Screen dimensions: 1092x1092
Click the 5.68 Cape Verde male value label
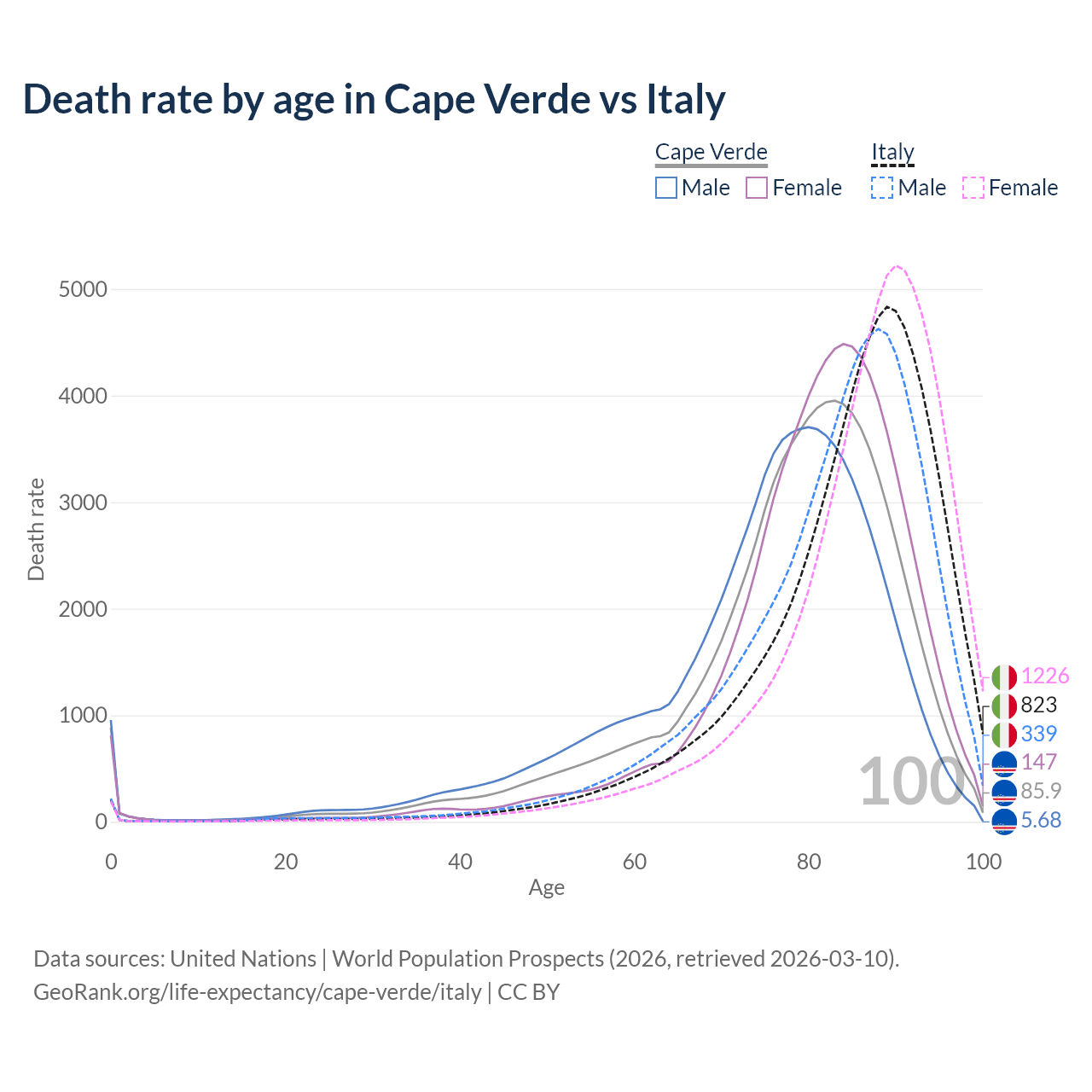[1041, 821]
